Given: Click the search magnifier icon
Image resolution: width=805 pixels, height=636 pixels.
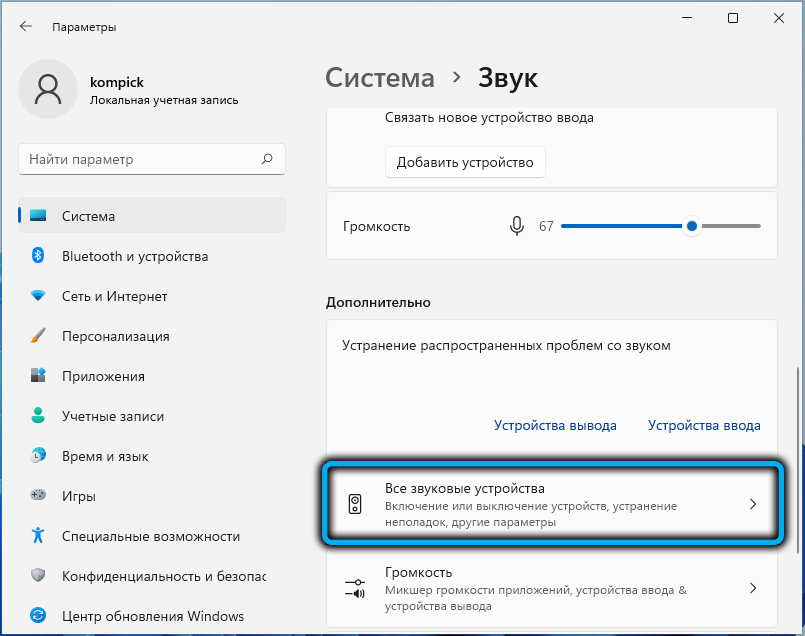Looking at the screenshot, I should [x=267, y=159].
